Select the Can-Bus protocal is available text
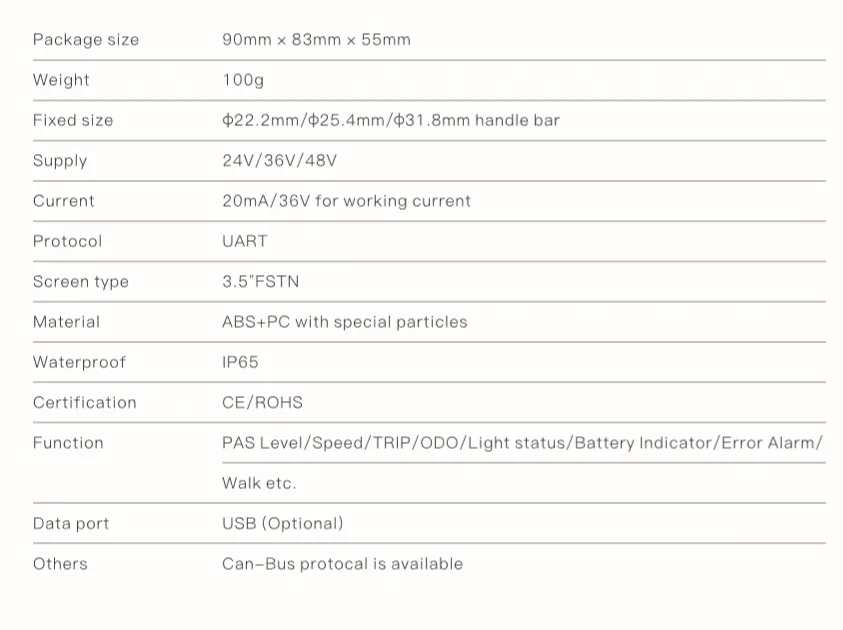The image size is (843, 630). coord(342,564)
